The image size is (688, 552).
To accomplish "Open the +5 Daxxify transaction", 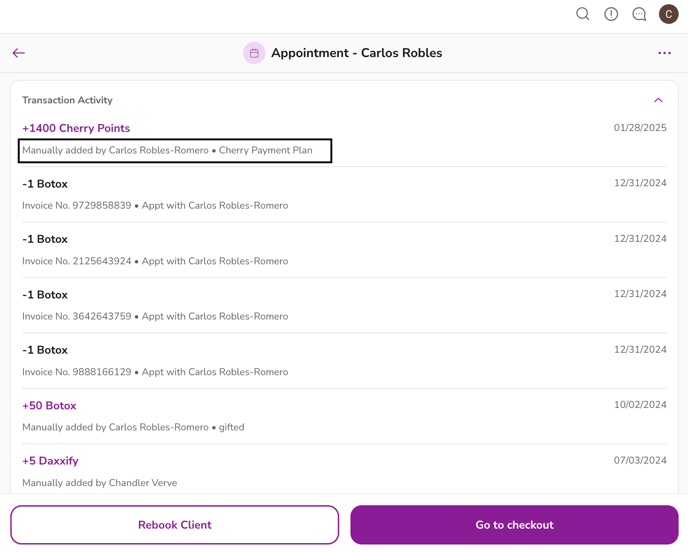I will [x=50, y=461].
